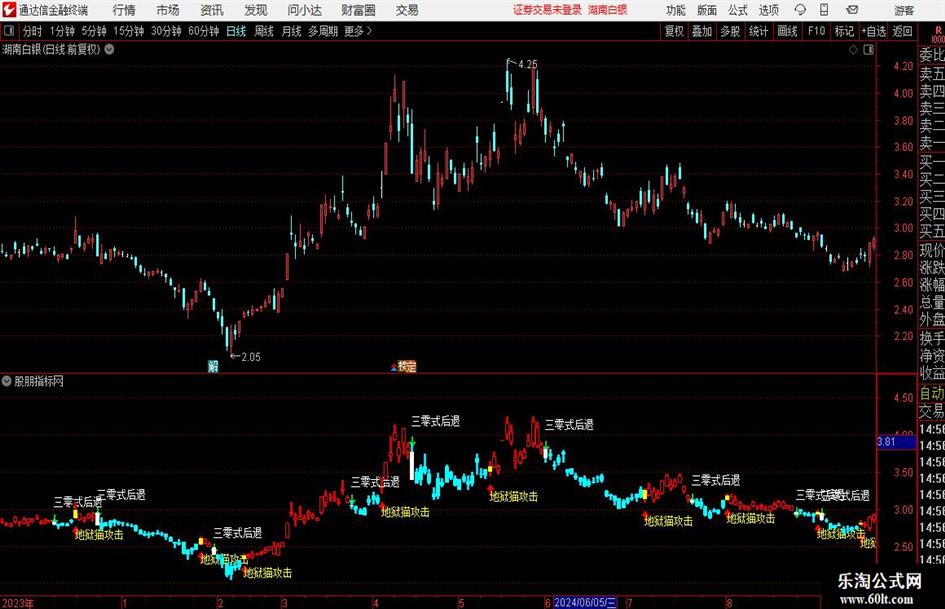Viewport: 945px width, 609px height.
Task: Open the 功能 menu
Action: [676, 10]
